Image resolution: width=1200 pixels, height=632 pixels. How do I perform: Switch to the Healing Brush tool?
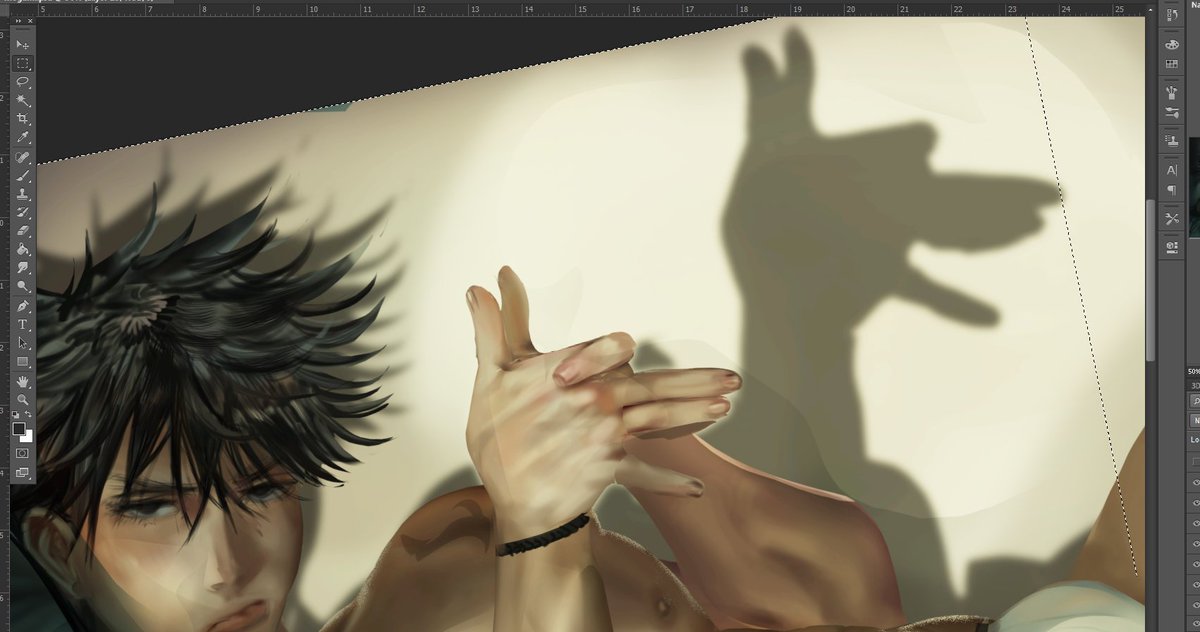coord(23,158)
